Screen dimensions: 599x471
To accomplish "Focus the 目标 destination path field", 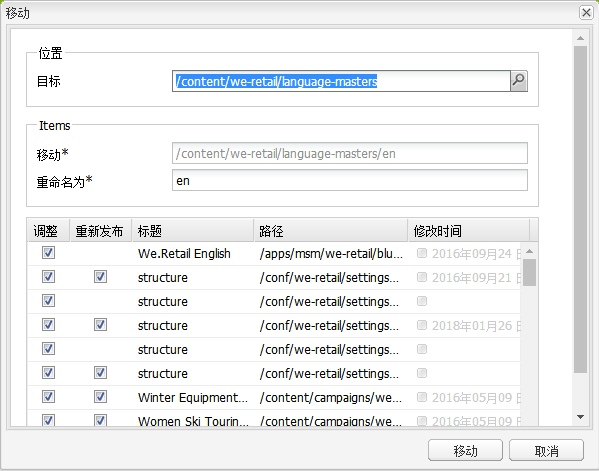I will [x=341, y=81].
